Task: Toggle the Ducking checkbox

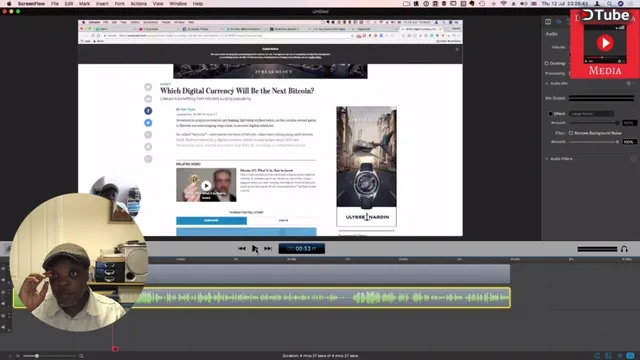Action: (547, 63)
